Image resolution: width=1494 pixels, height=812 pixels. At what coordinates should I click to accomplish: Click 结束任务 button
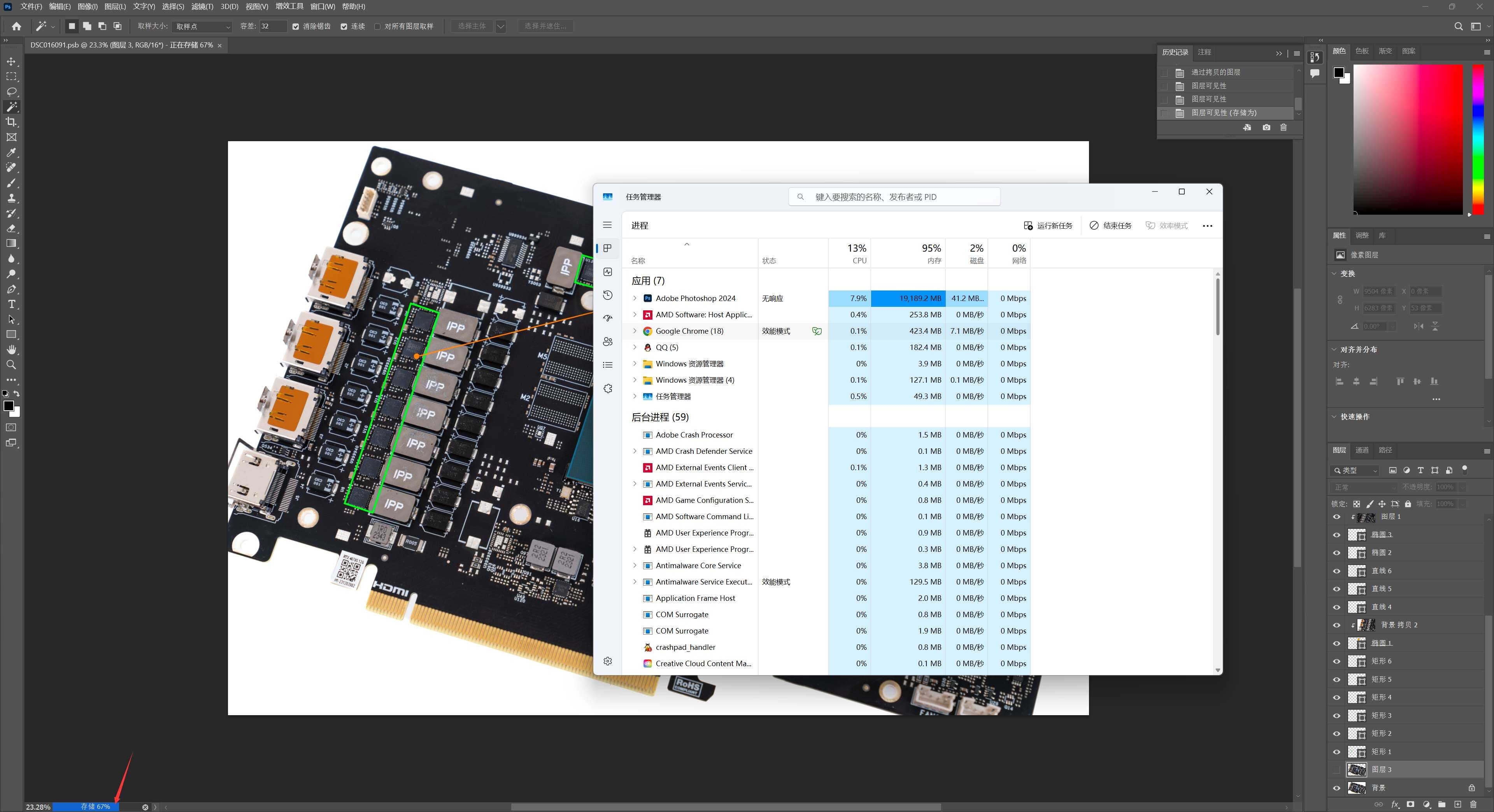1110,226
